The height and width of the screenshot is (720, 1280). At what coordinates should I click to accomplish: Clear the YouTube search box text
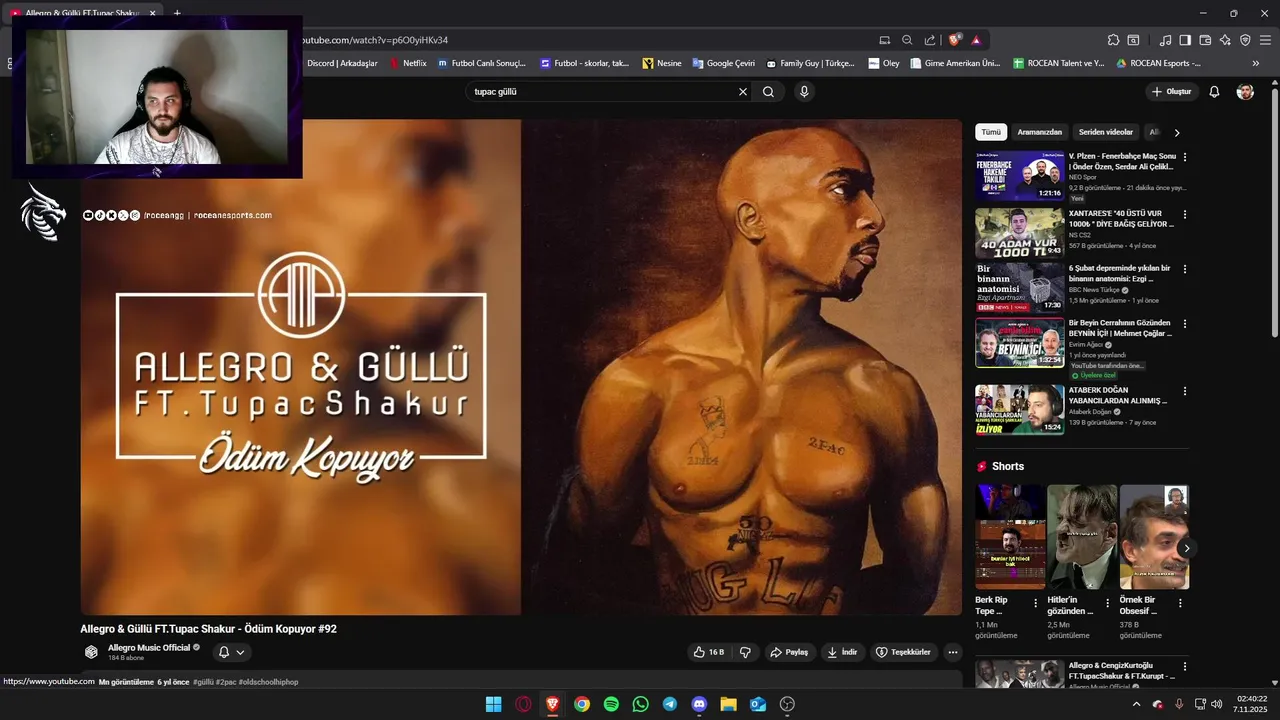[743, 91]
